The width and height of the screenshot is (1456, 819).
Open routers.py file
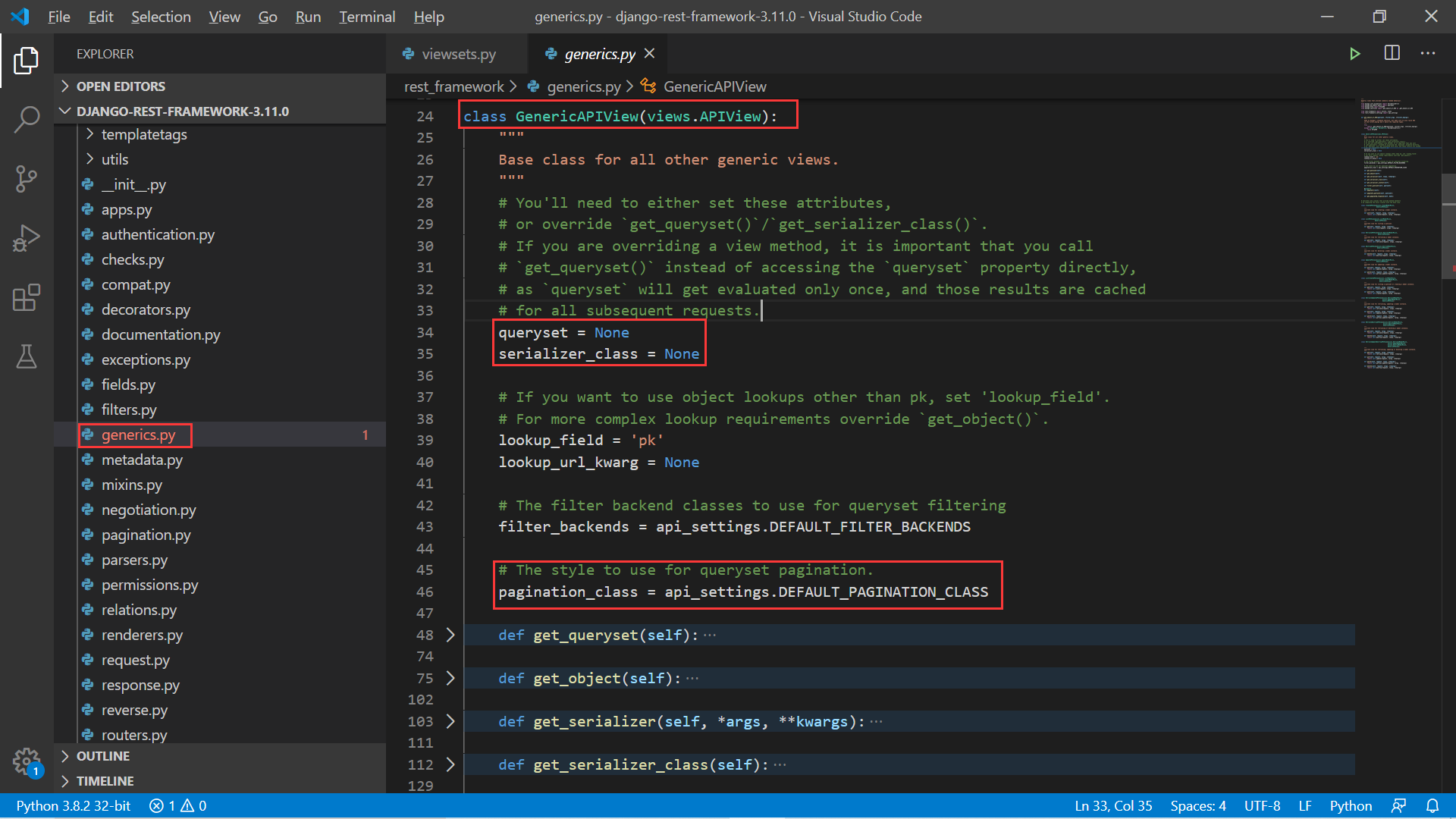tap(134, 736)
